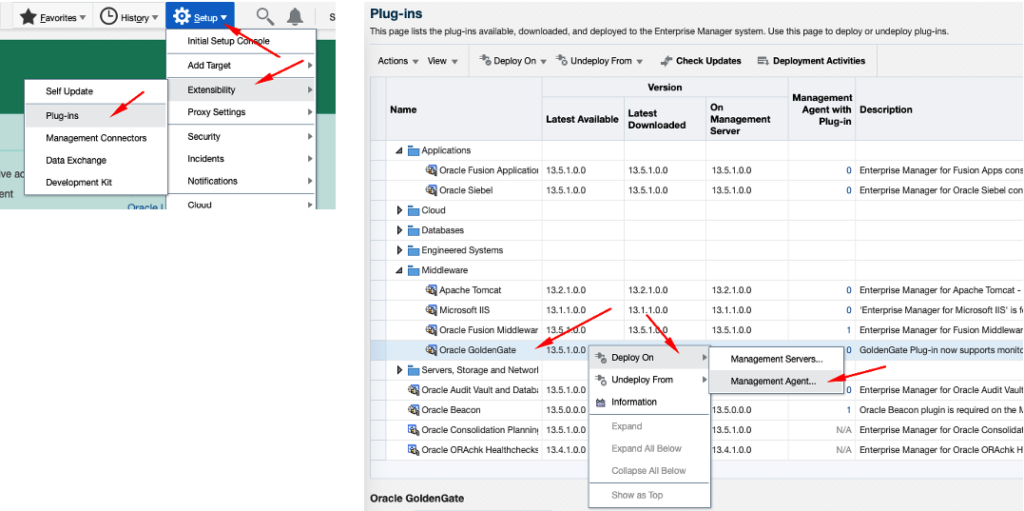Click the Apache Tomcat plug-in icon
Image resolution: width=1024 pixels, height=511 pixels.
[431, 290]
